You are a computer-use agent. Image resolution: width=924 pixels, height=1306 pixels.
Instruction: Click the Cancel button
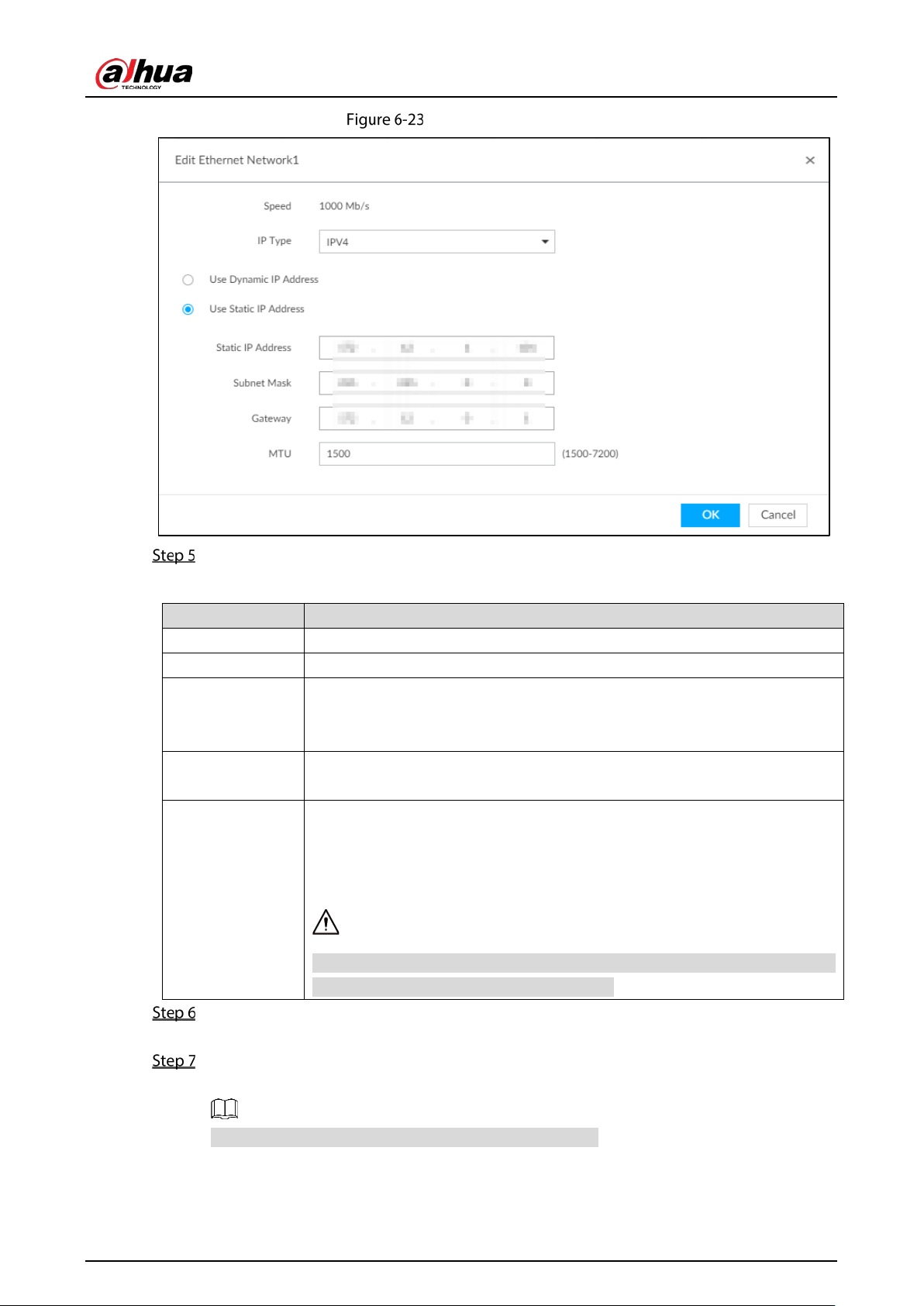click(x=777, y=515)
